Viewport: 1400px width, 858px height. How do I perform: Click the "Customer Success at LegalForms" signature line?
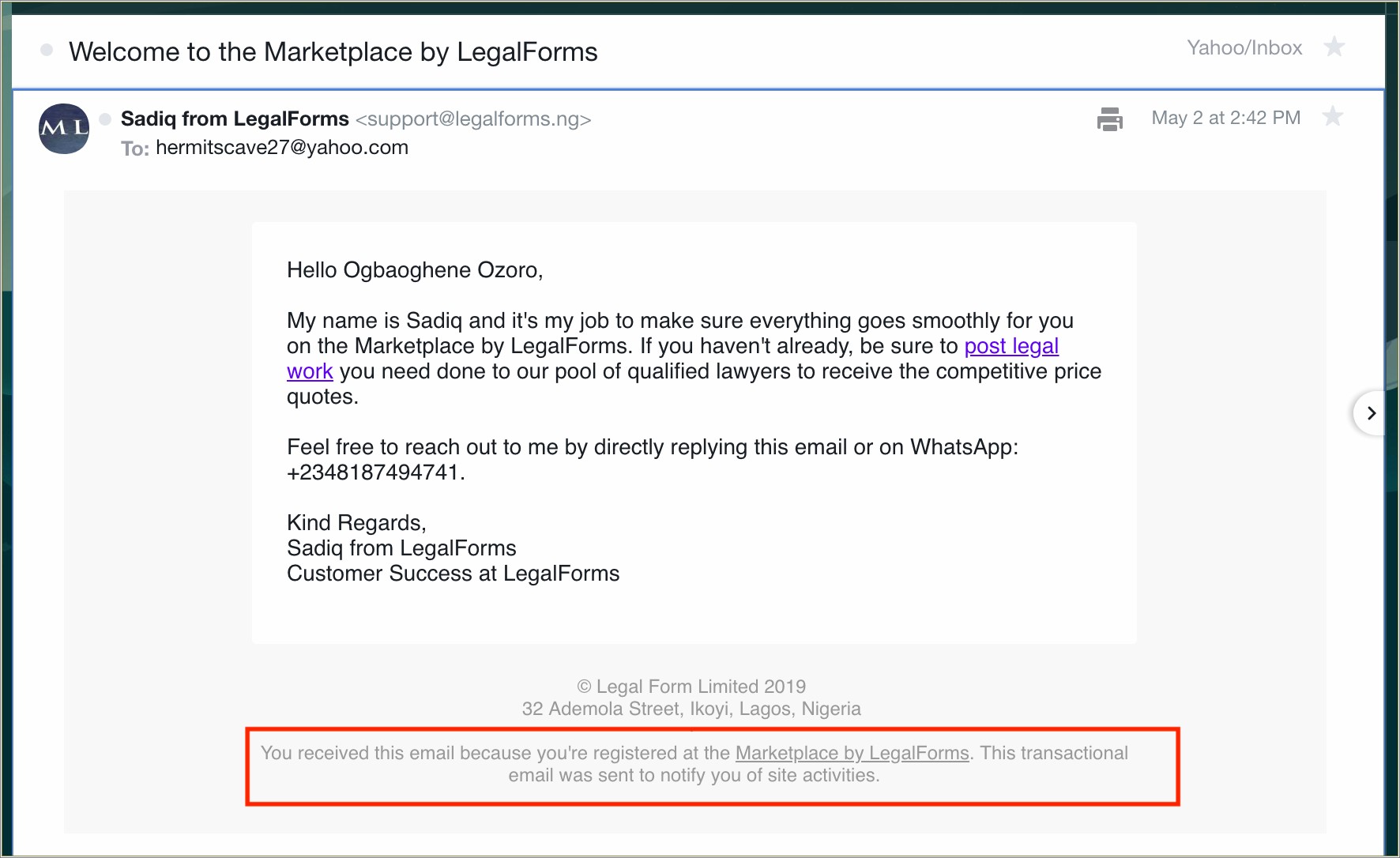tap(453, 574)
